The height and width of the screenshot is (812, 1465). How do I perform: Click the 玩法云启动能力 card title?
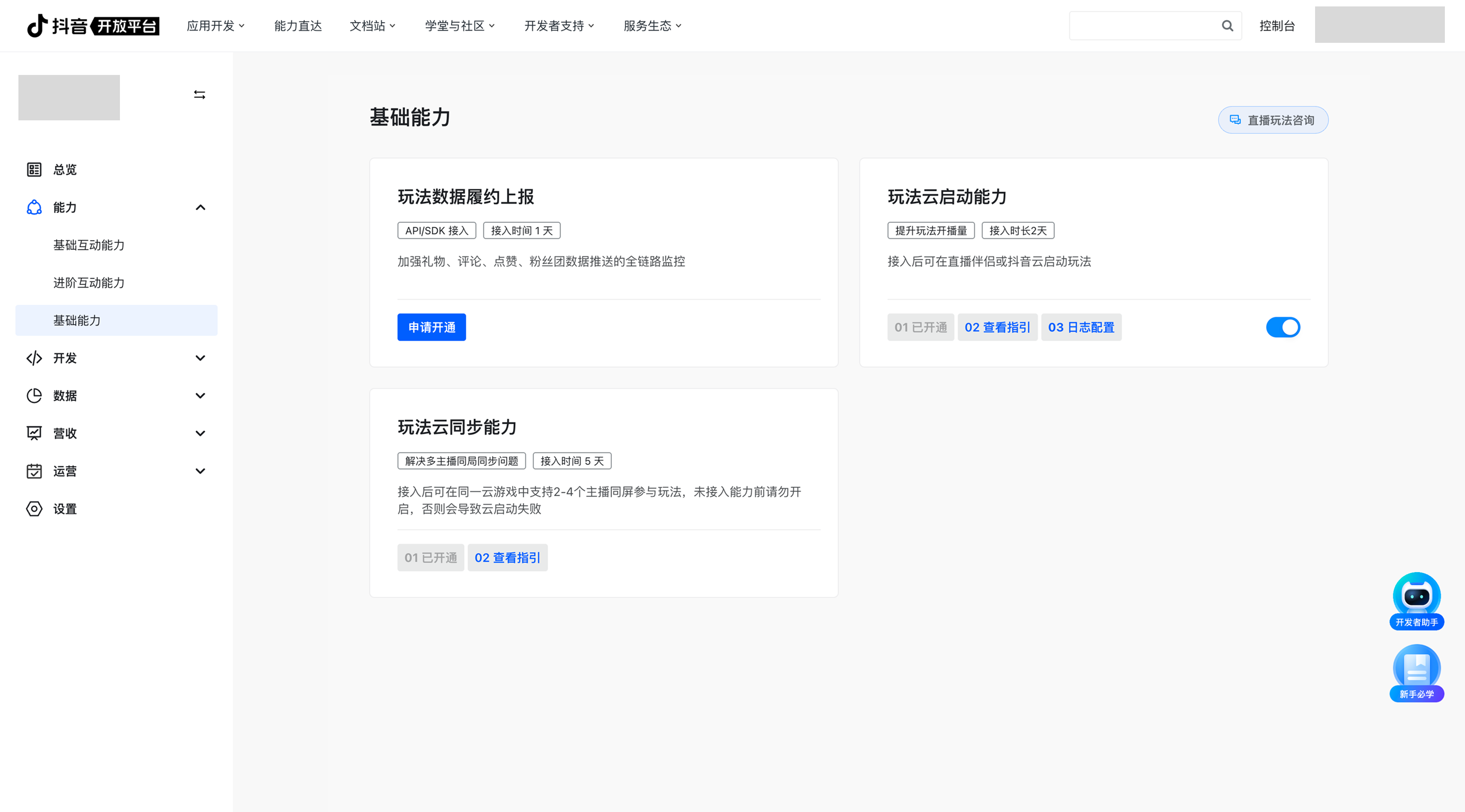coord(947,196)
